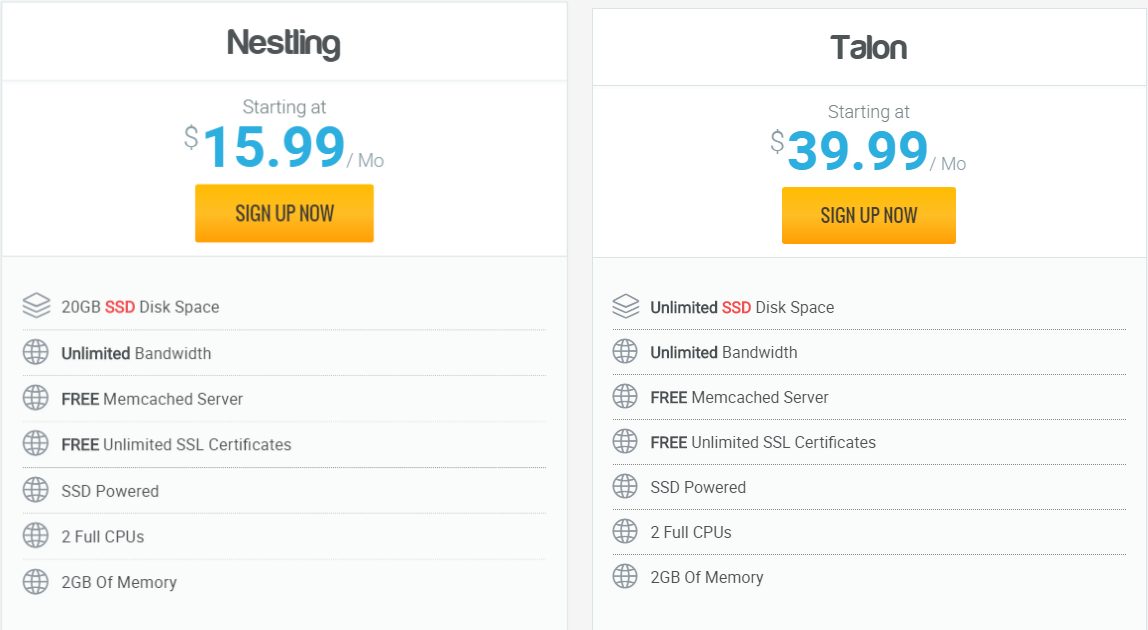
Task: Click the Talon plan title heading
Action: pos(868,47)
